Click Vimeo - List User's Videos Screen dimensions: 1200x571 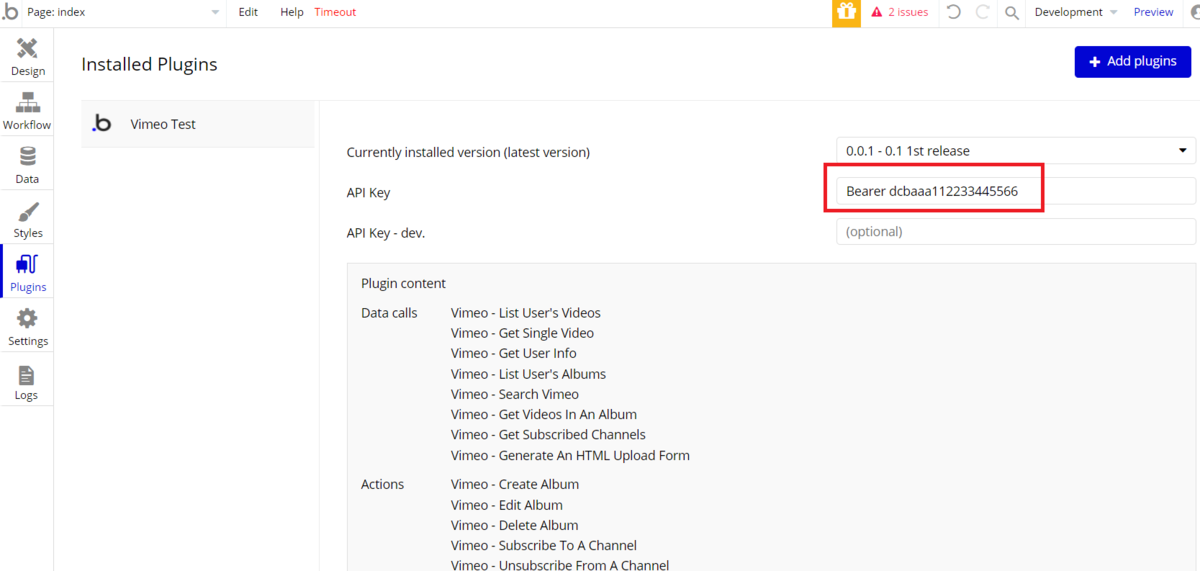tap(526, 313)
